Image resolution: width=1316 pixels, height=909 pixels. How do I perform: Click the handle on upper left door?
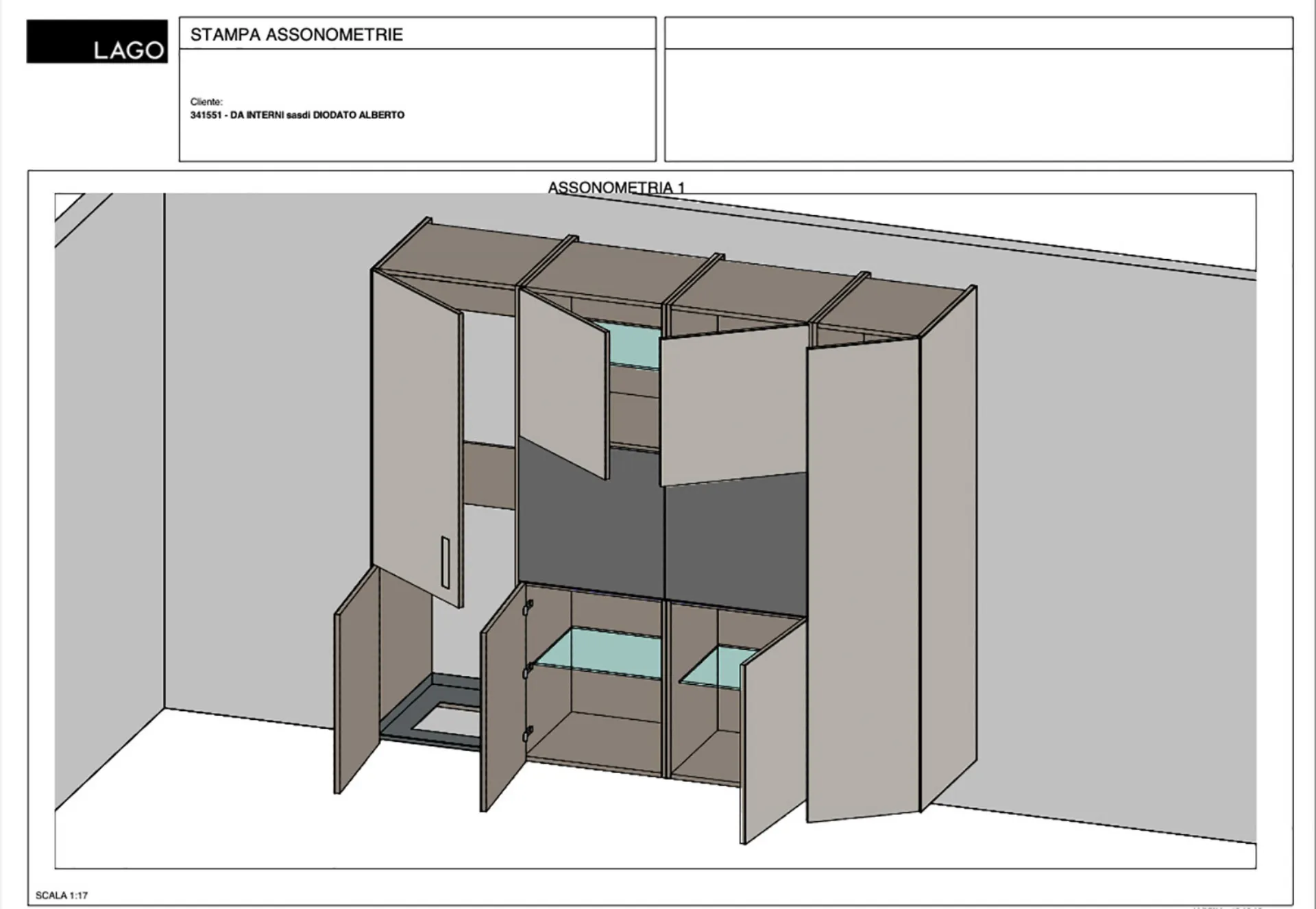[x=445, y=562]
